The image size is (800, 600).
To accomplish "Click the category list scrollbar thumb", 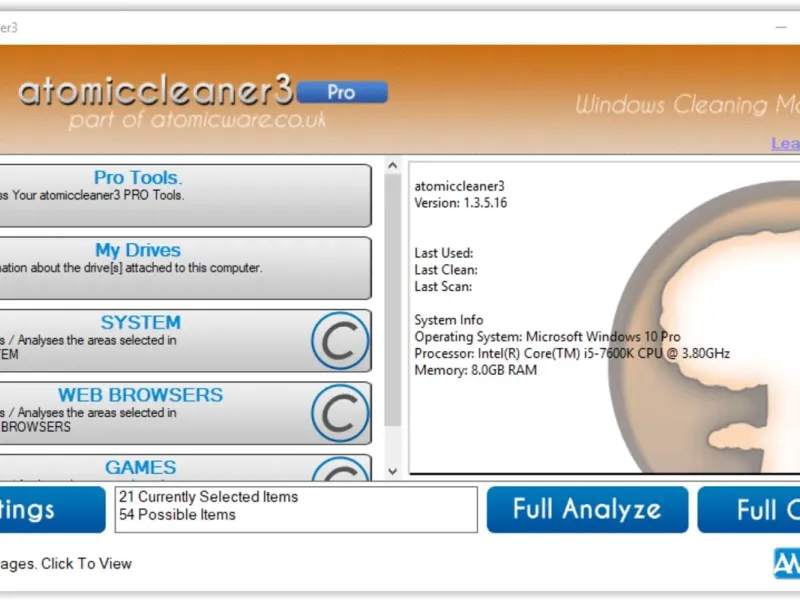I will pos(392,300).
